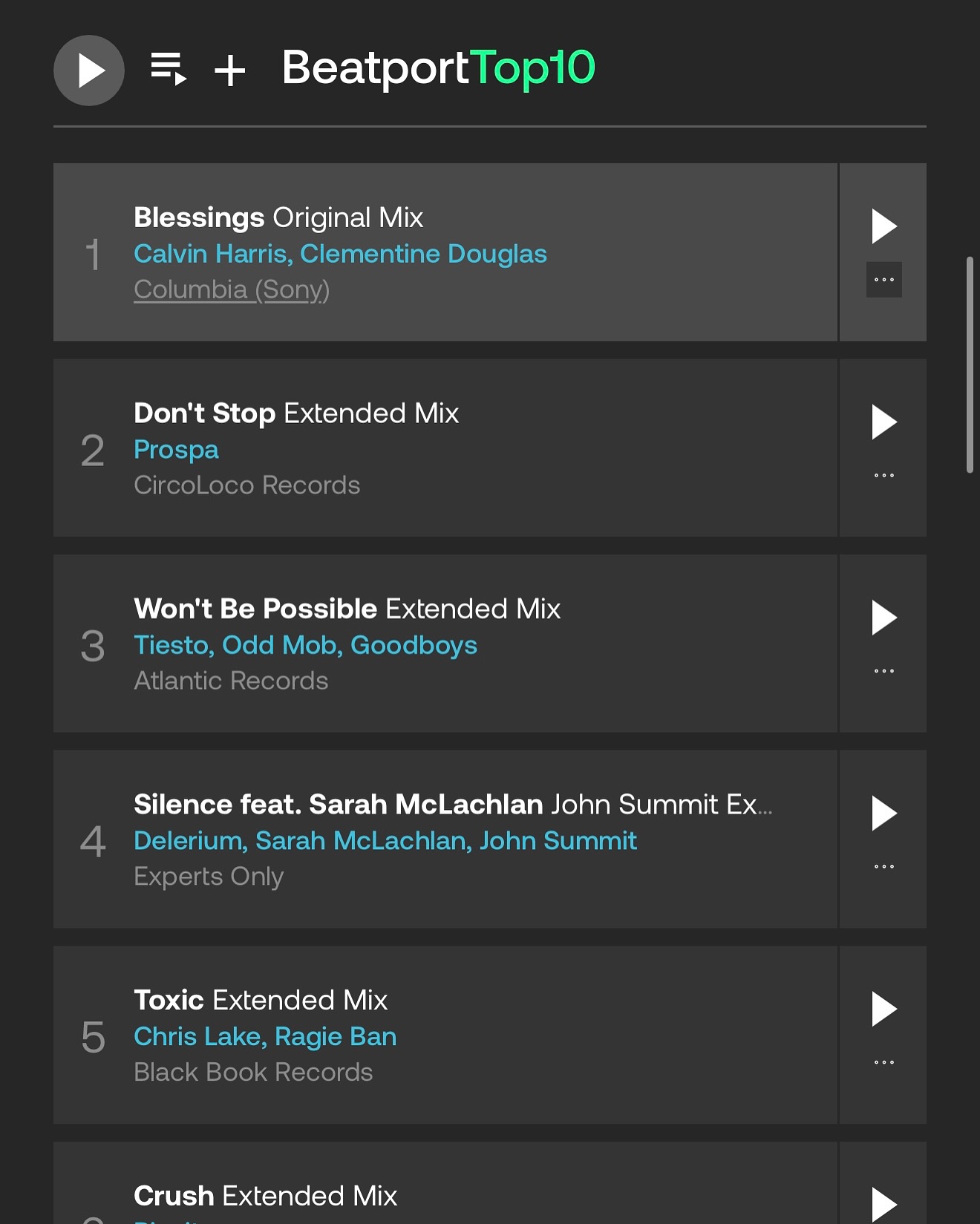
Task: Play the entire Beatport Top 10 chart
Action: tap(89, 71)
